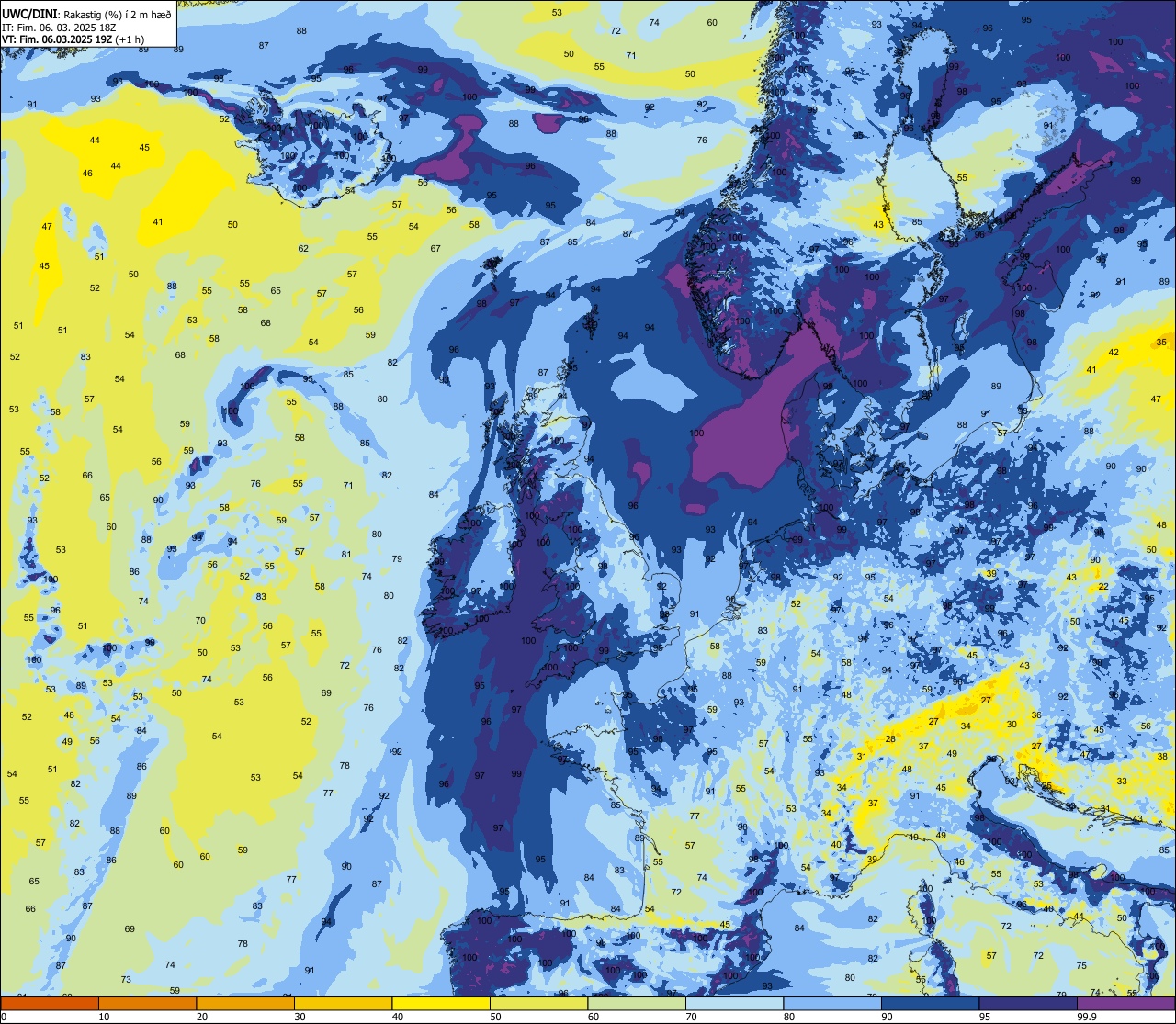Screen dimensions: 1176x1024
Task: Click the init time 'IT: Fim. 06. 03. 2025 18Z'
Action: [59, 27]
